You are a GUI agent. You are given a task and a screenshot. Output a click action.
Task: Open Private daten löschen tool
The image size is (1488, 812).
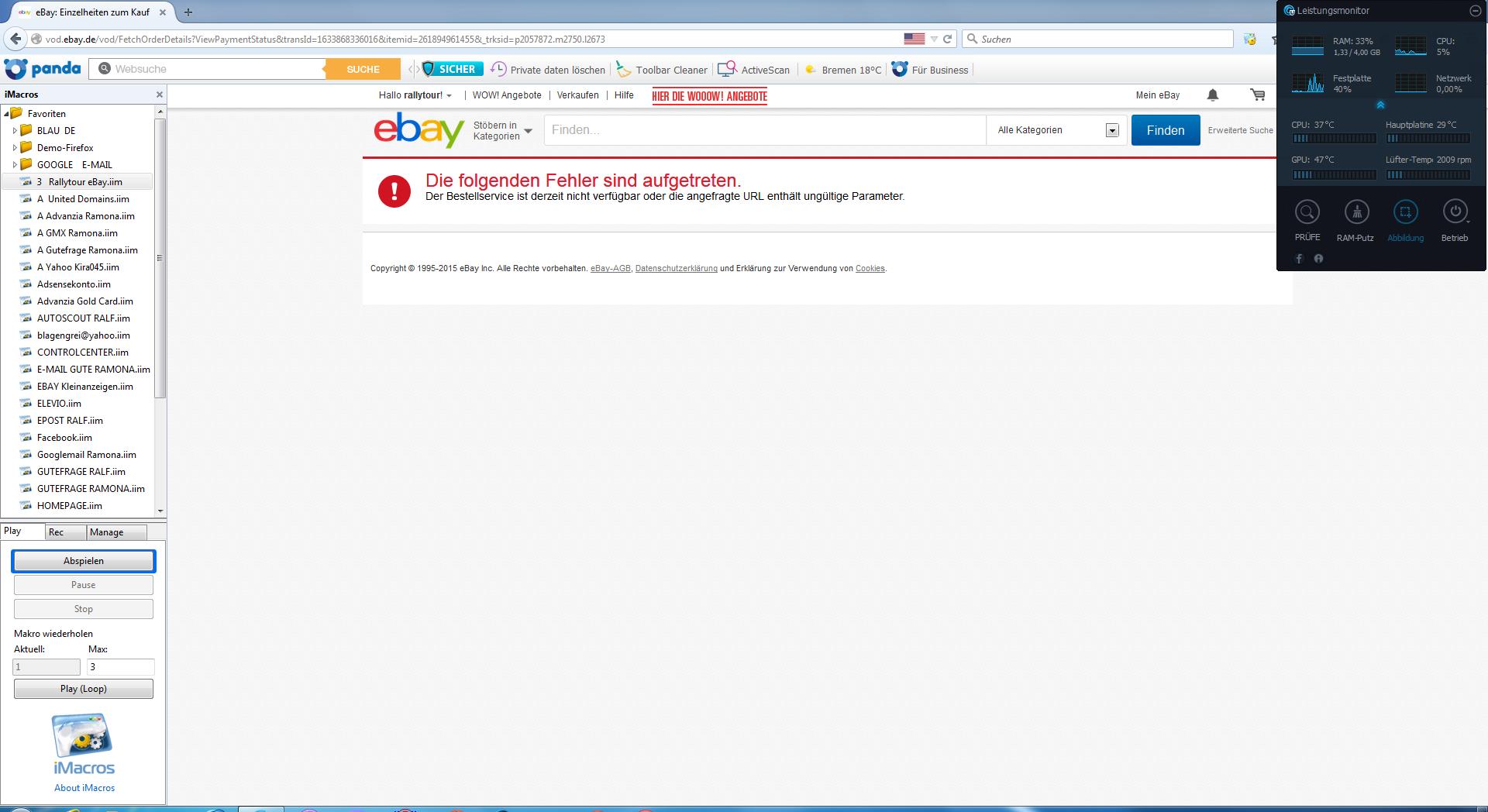(548, 70)
